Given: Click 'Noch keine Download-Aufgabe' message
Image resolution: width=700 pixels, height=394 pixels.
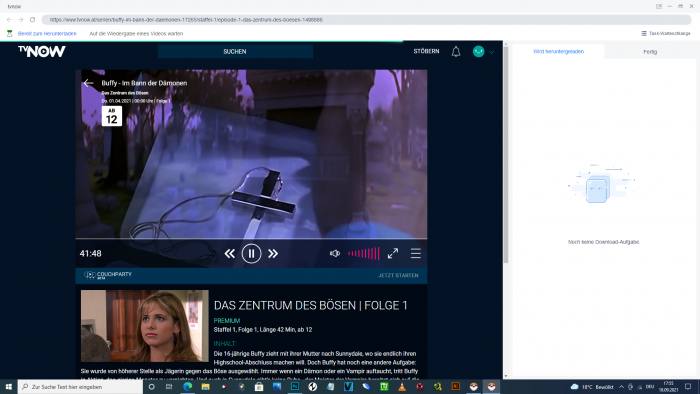Looking at the screenshot, I should (x=604, y=242).
